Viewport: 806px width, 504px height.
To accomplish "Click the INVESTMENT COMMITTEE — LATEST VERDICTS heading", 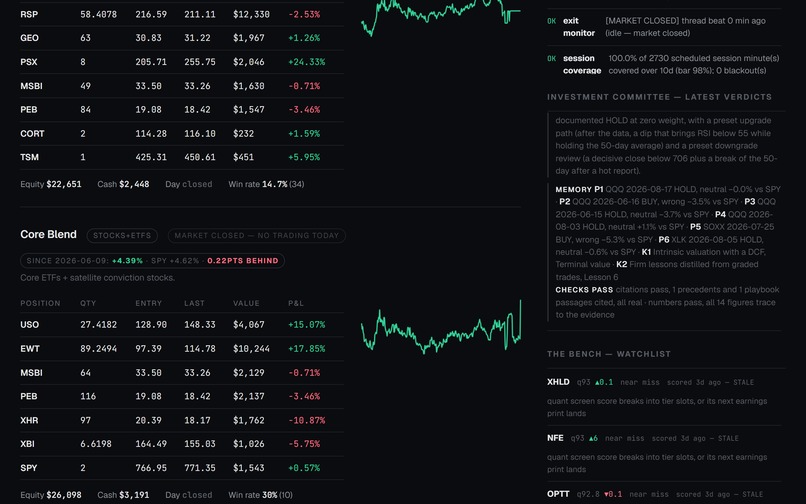I will pos(660,97).
